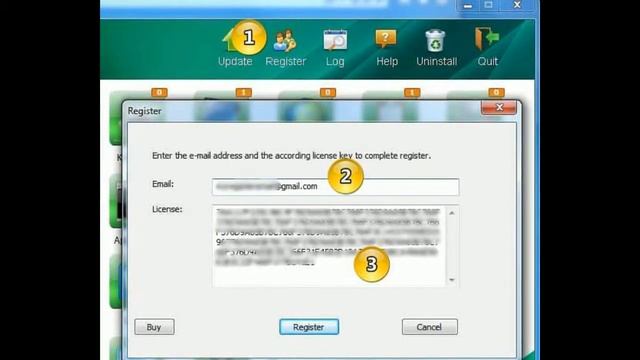This screenshot has height=360, width=640.
Task: Click the Update toolbar label
Action: click(x=235, y=62)
